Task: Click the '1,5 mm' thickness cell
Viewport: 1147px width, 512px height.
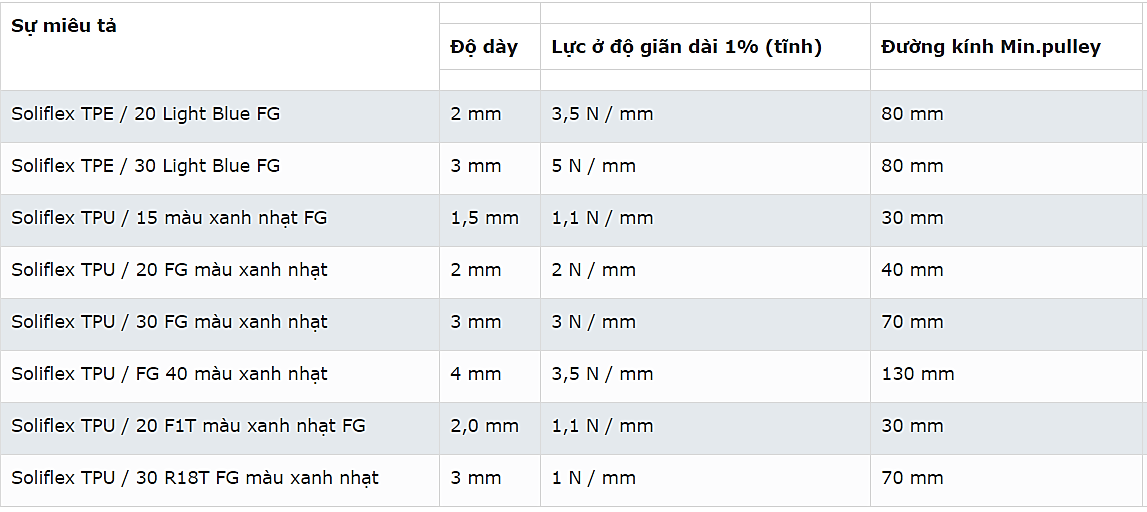Action: pos(484,218)
